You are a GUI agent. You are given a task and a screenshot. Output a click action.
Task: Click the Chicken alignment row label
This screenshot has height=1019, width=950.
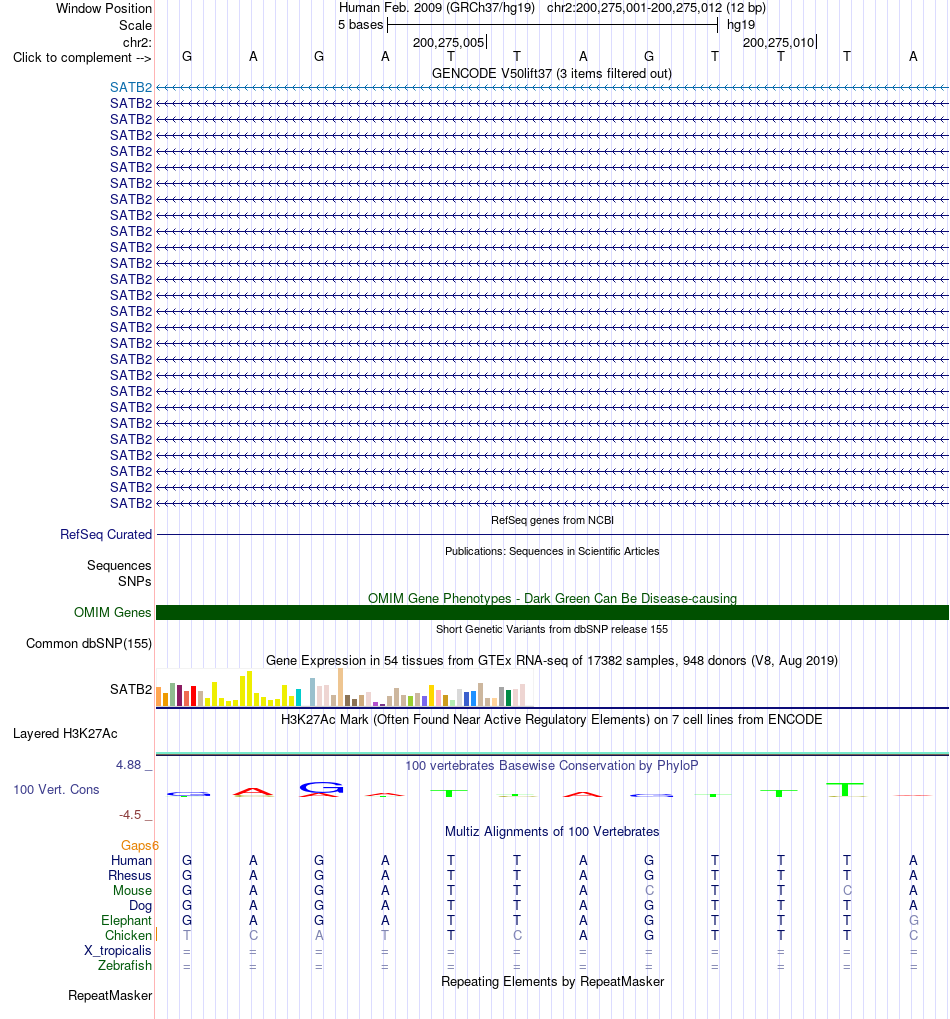pos(129,935)
